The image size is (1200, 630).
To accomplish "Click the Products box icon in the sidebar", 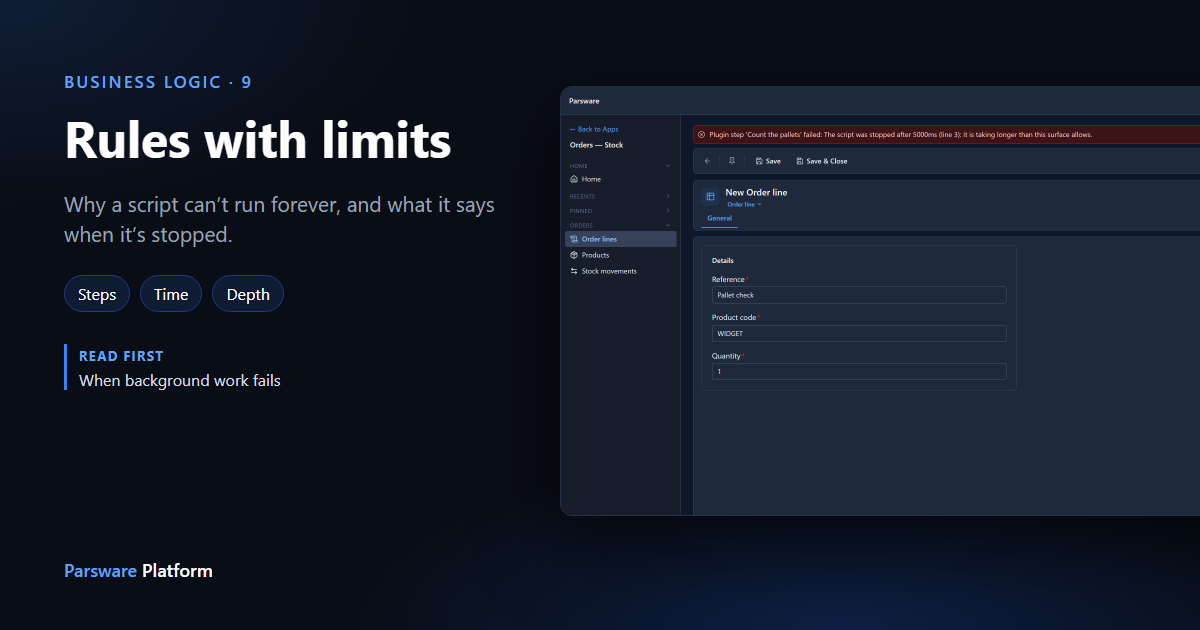I will pyautogui.click(x=574, y=255).
